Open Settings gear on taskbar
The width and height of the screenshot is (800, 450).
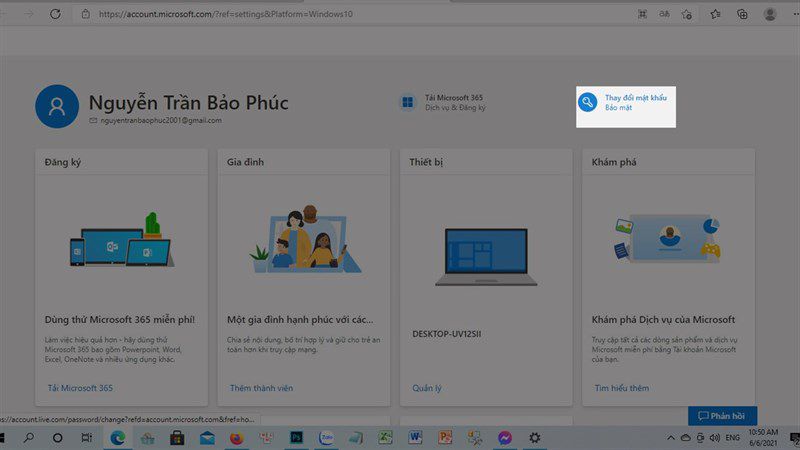[x=534, y=438]
